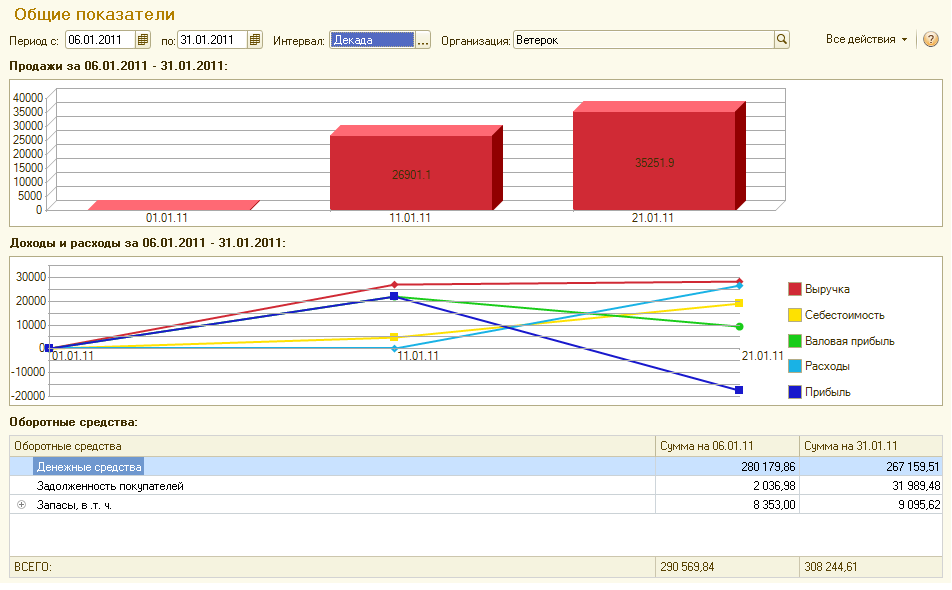
Task: Click ellipsis button next to interval field
Action: coord(422,40)
